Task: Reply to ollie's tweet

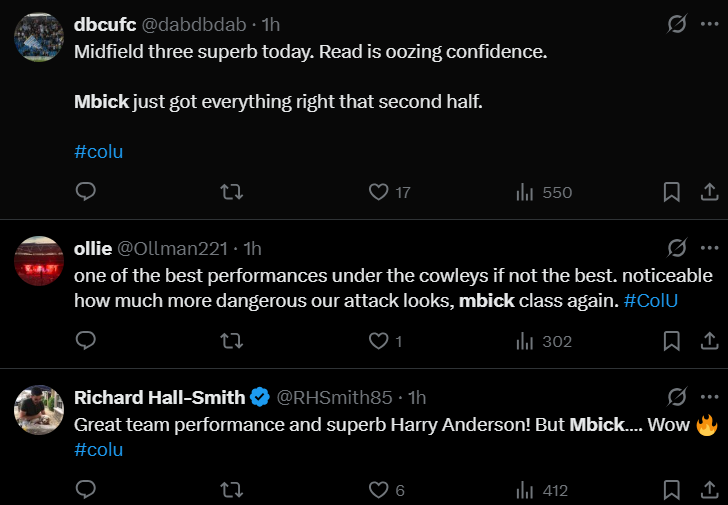Action: point(86,341)
